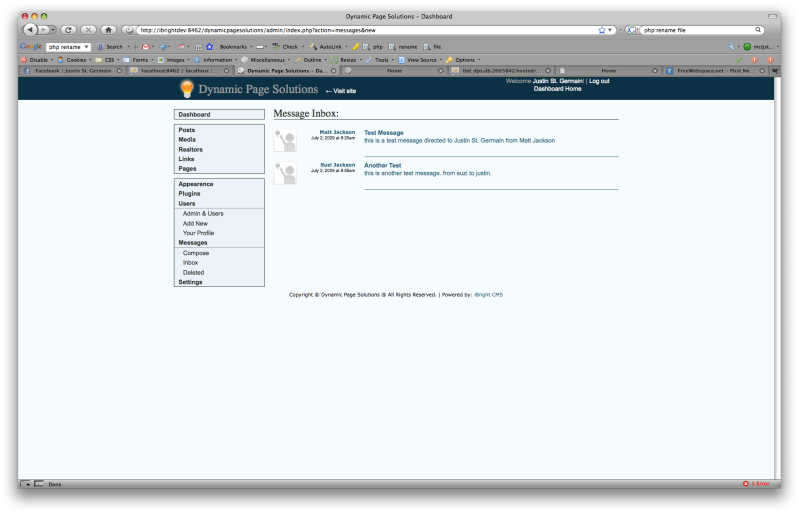Click the stop loading X button
The image size is (799, 513).
pos(88,30)
